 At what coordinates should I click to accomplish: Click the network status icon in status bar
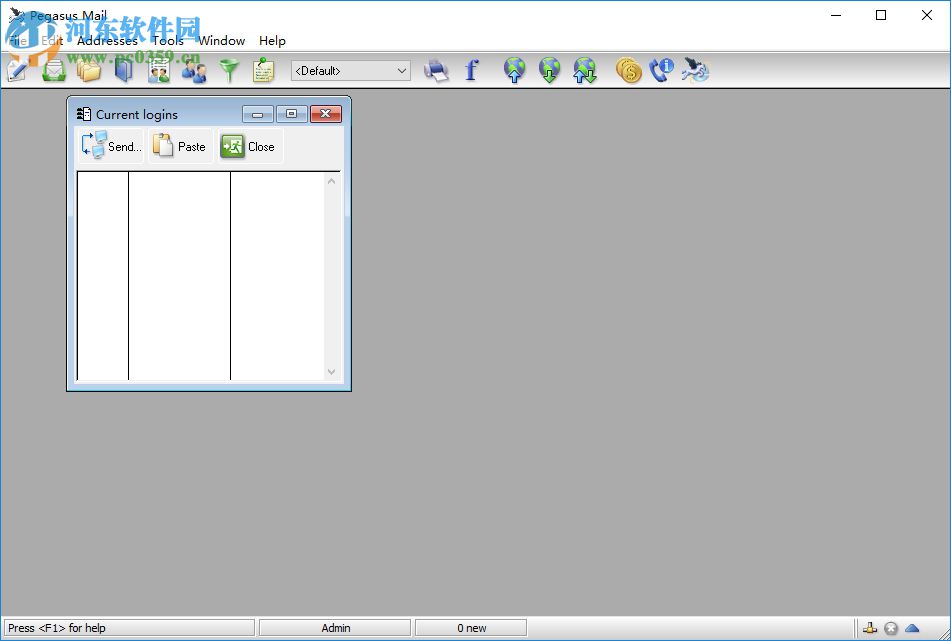870,628
